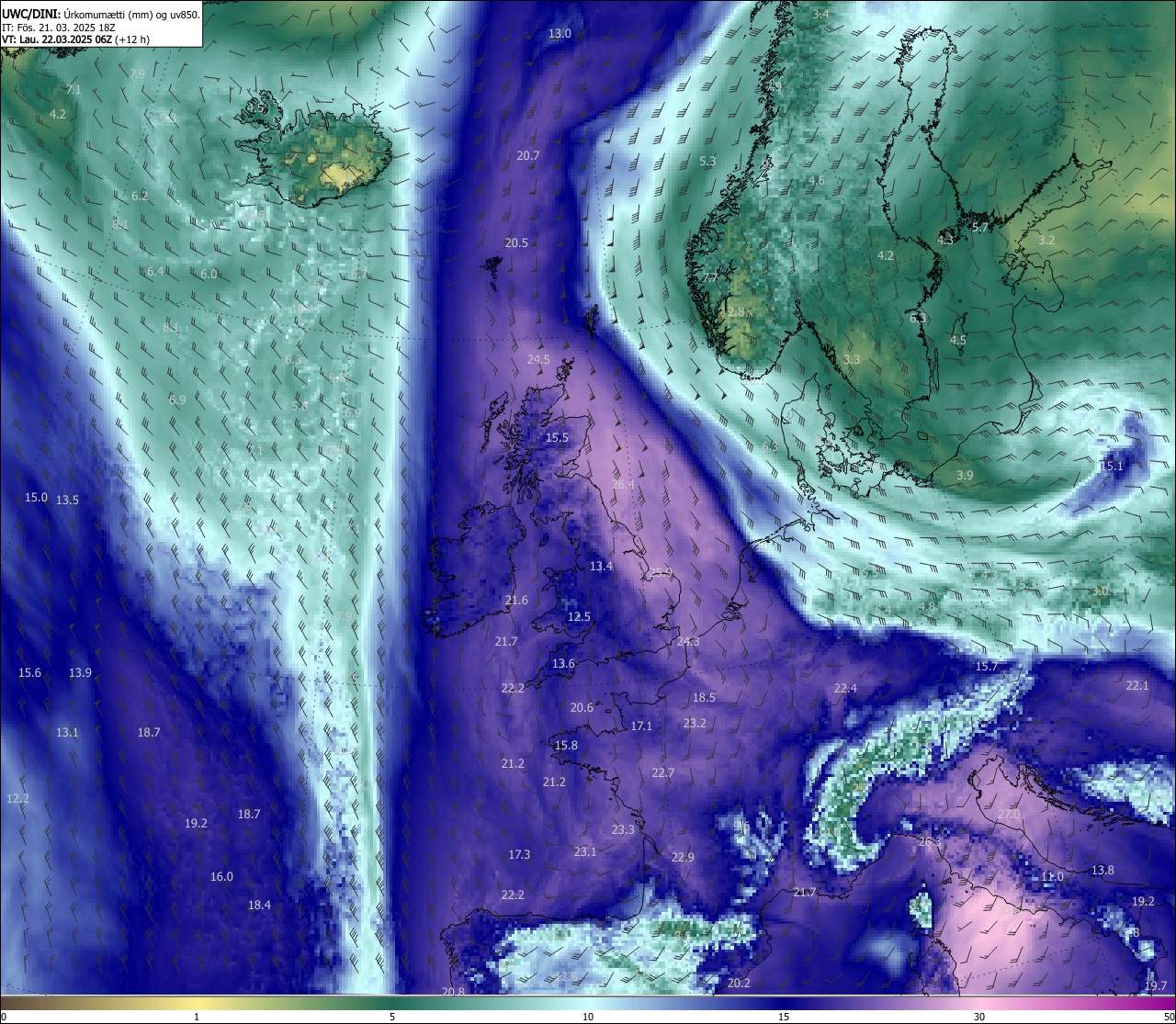Click the 22.7 value over central France
The width and height of the screenshot is (1176, 1024).
(x=663, y=772)
